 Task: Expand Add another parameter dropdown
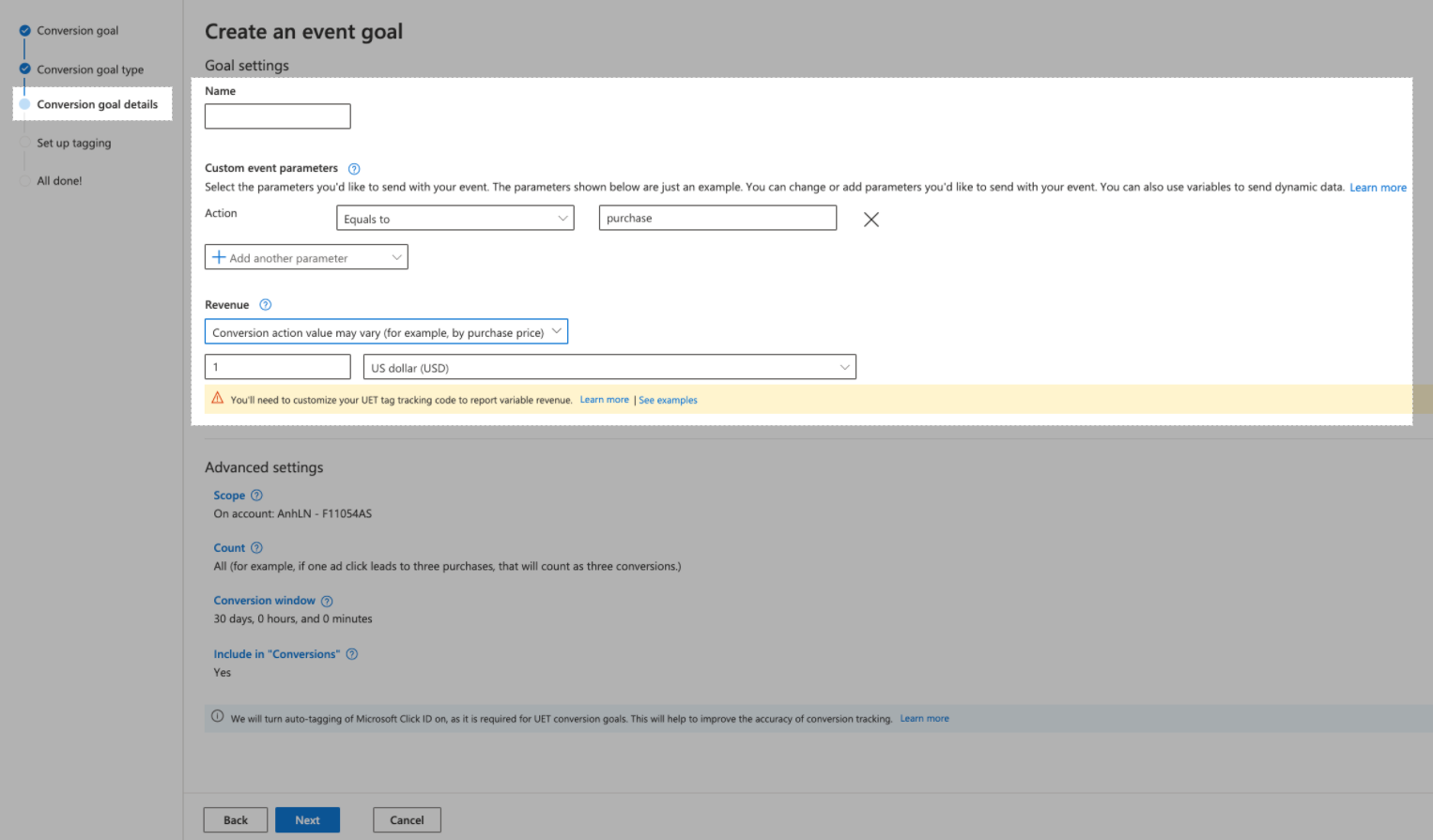click(x=306, y=257)
